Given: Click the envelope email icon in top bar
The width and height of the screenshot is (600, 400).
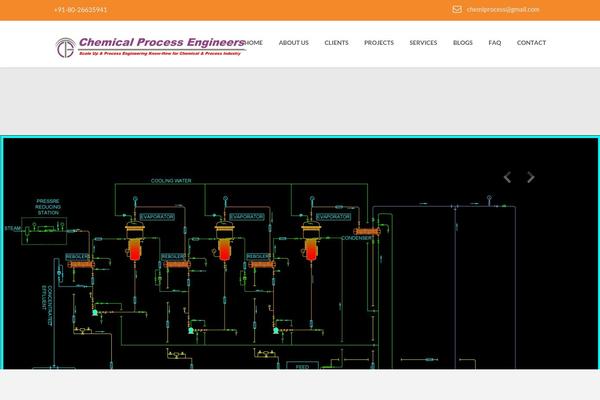Looking at the screenshot, I should (x=457, y=9).
